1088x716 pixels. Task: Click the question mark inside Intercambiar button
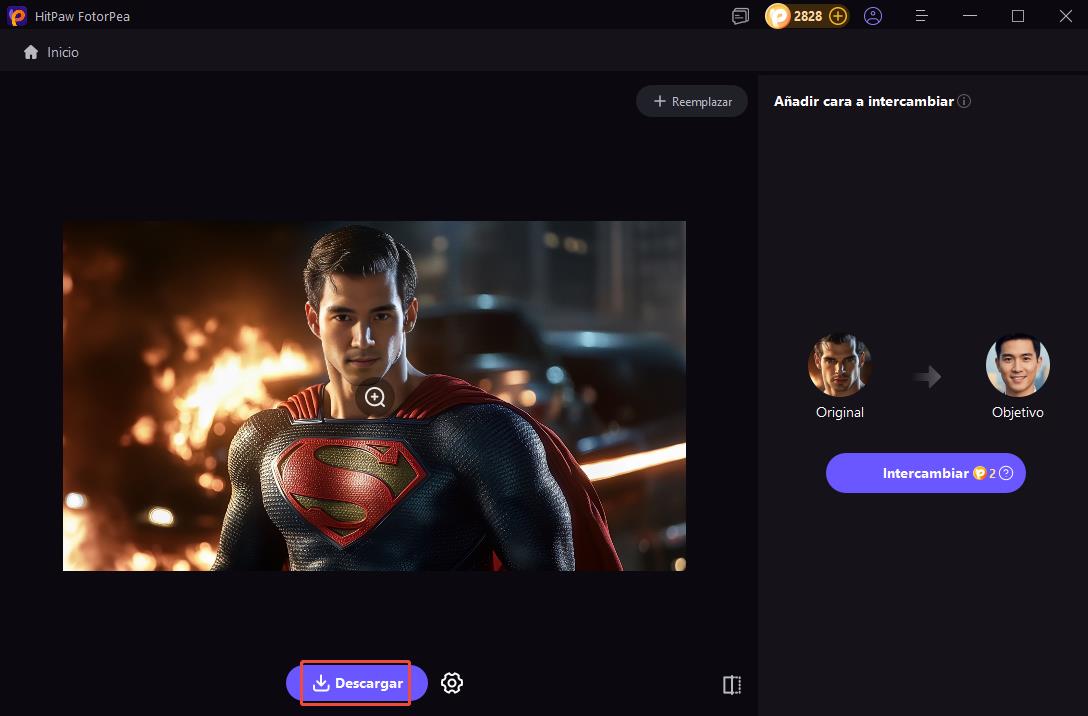(x=1006, y=473)
